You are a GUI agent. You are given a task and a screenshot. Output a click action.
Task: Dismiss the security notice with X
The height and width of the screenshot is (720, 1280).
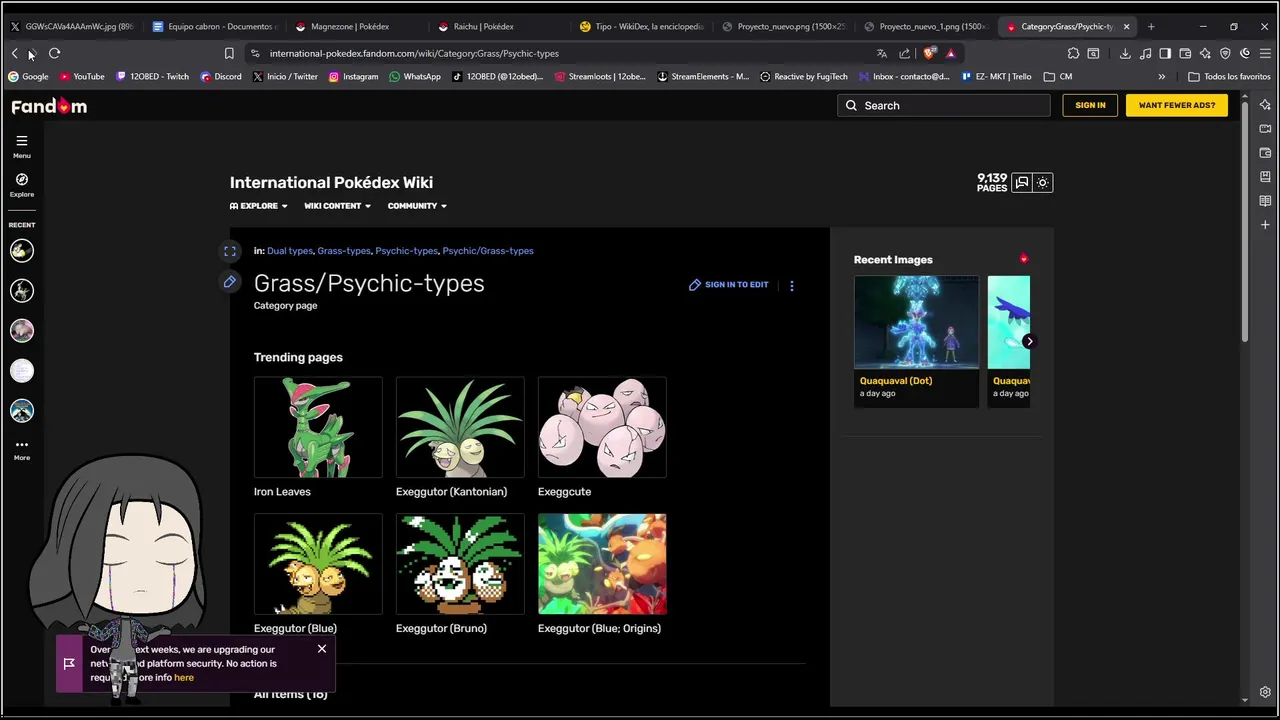click(x=322, y=649)
